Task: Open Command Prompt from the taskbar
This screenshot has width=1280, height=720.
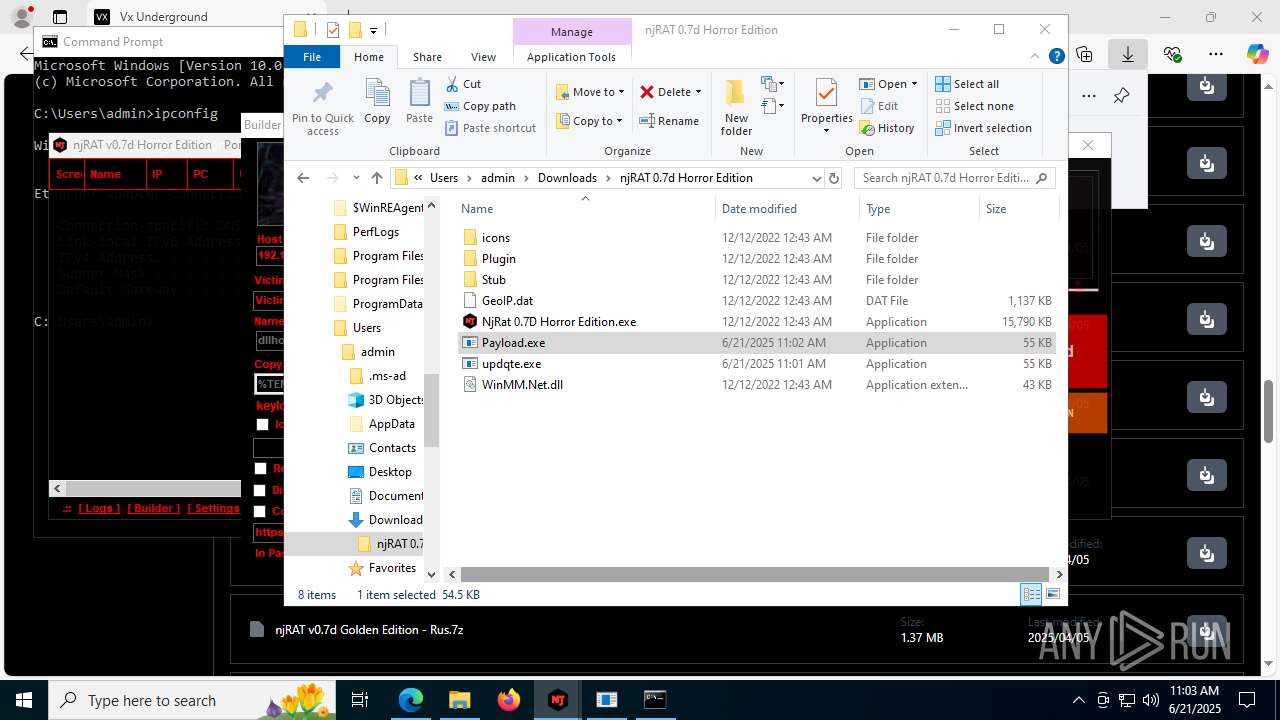Action: [655, 700]
